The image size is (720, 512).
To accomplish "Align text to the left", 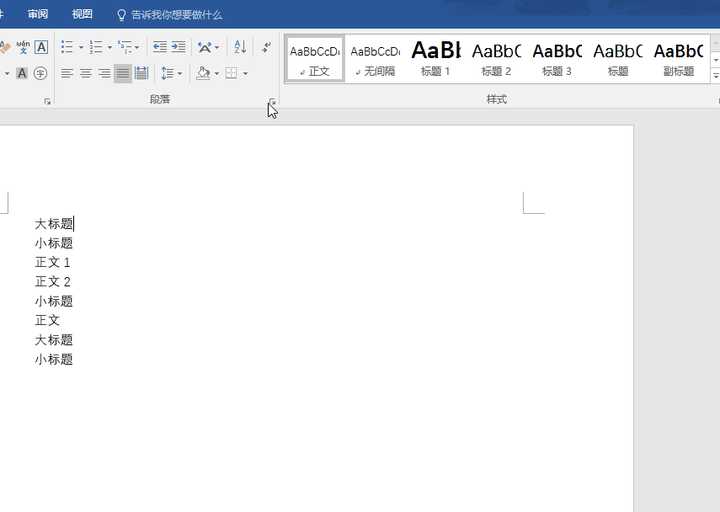I will pos(67,73).
